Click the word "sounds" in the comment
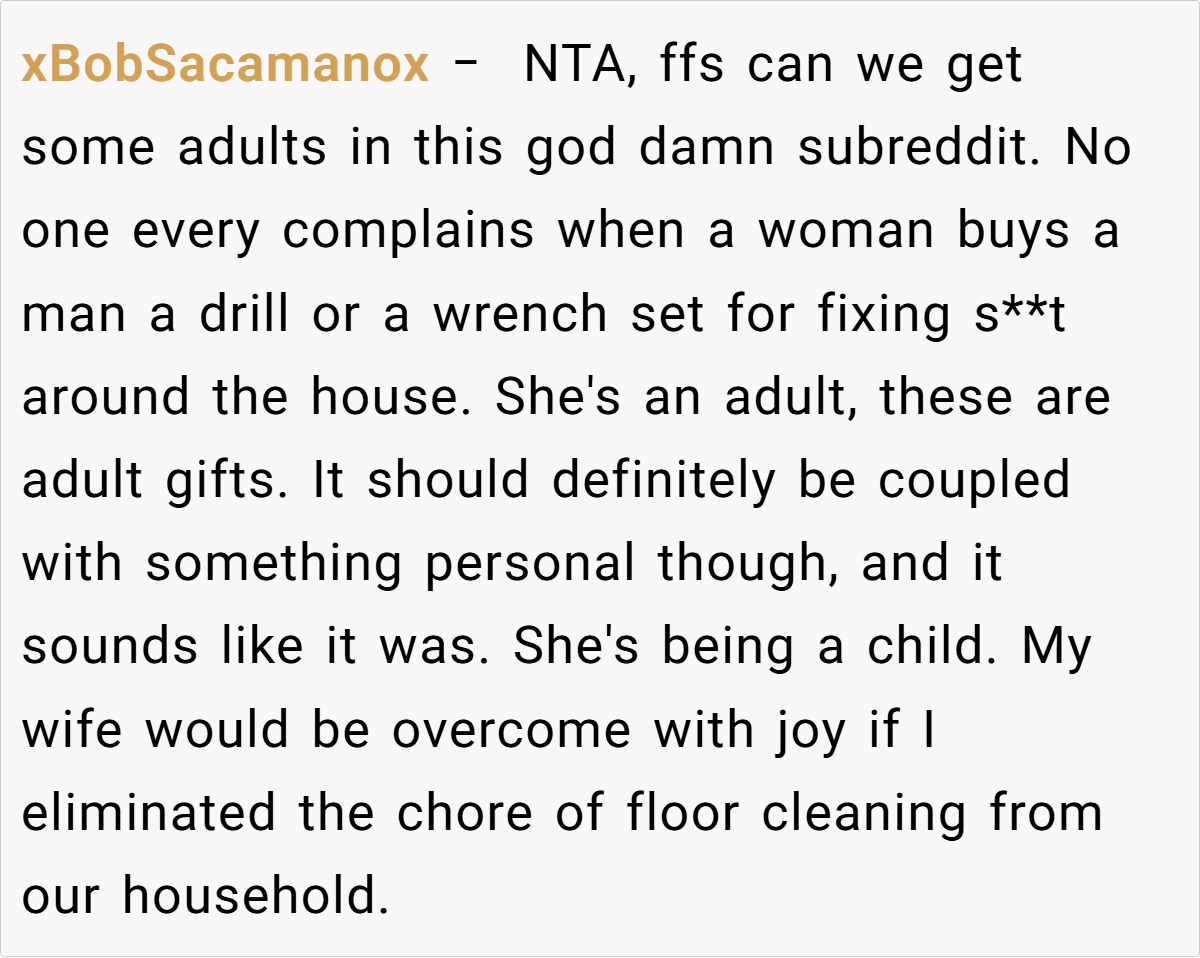Viewport: 1200px width, 958px height. [x=110, y=647]
